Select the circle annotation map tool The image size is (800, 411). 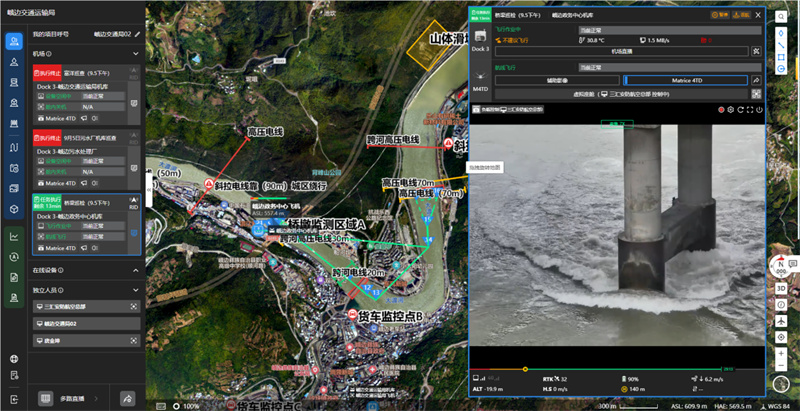tap(781, 69)
